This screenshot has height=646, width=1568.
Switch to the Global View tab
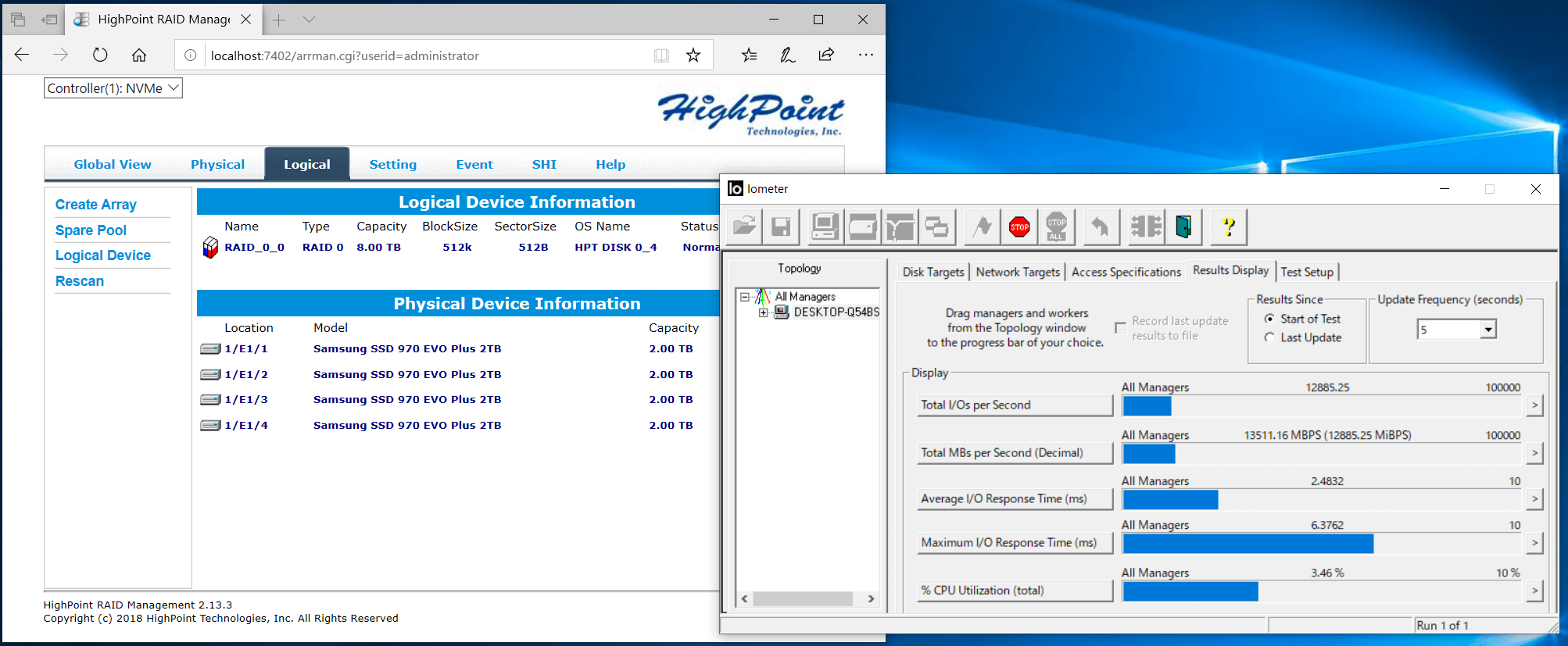click(x=113, y=164)
